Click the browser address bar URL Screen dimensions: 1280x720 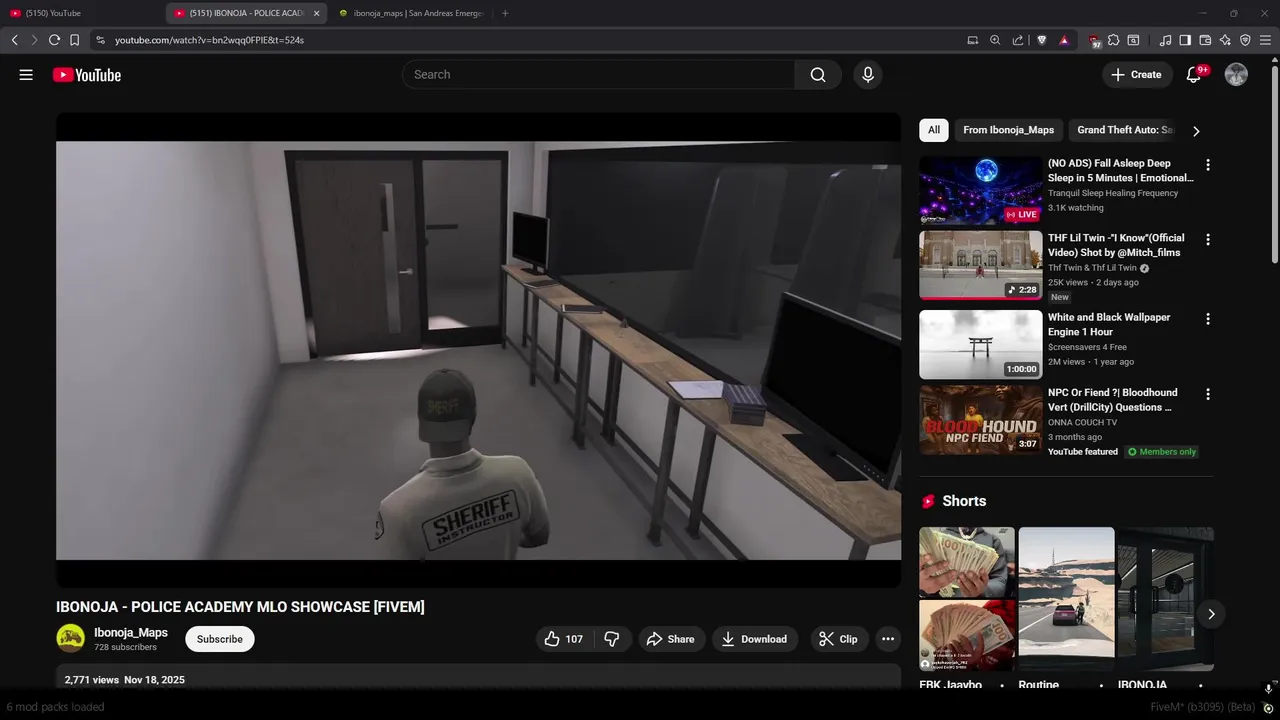click(x=209, y=40)
